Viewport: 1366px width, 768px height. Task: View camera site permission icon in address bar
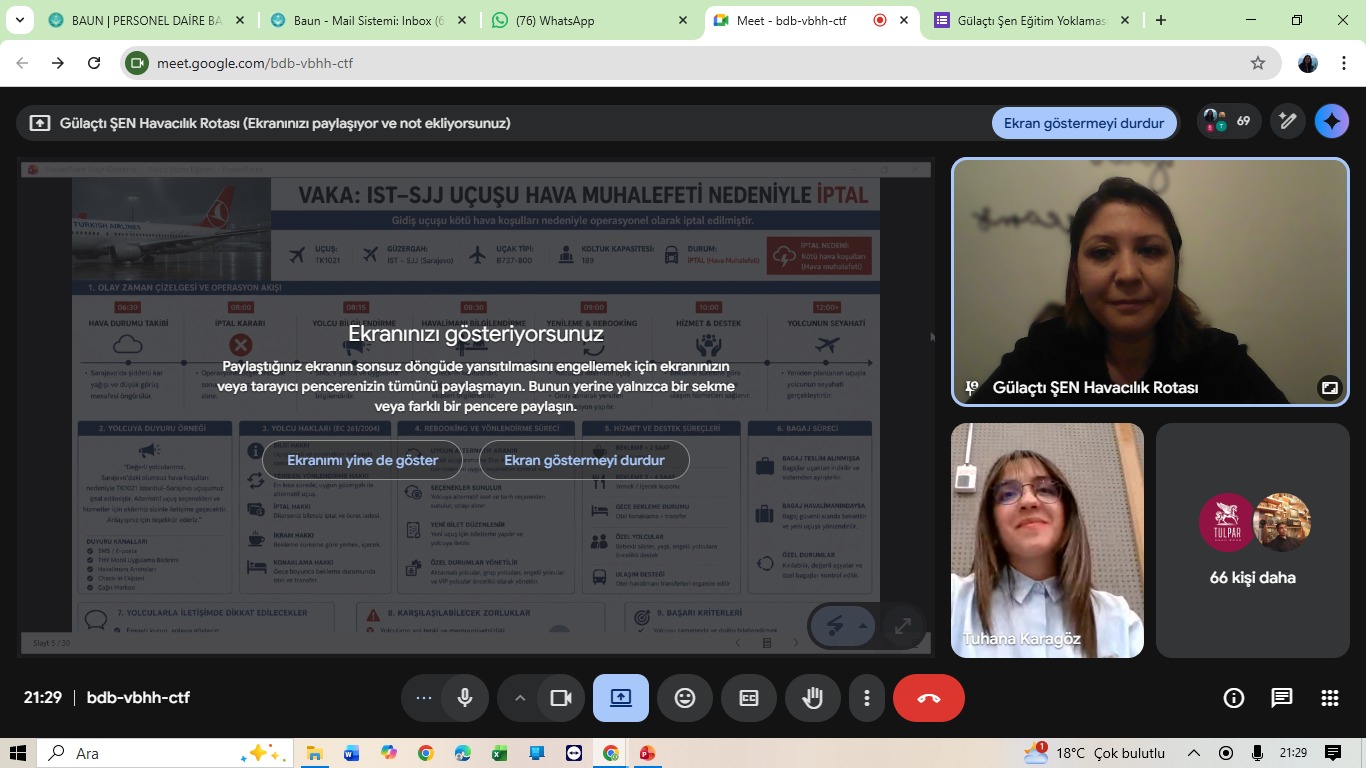(x=137, y=63)
